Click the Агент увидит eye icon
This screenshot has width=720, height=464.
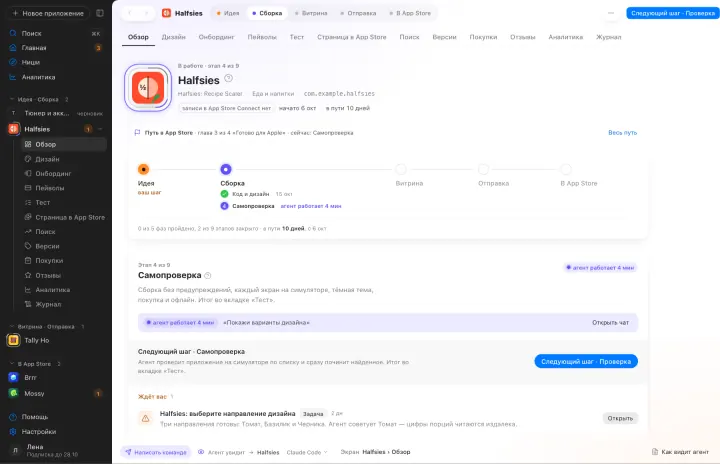point(201,452)
